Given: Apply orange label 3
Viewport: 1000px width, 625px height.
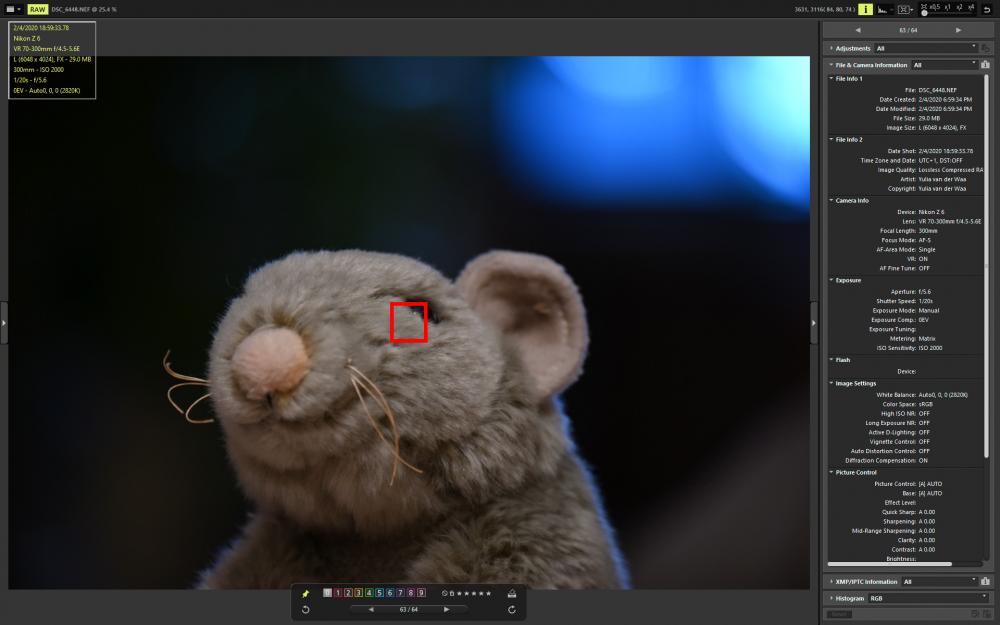Looking at the screenshot, I should [x=358, y=593].
